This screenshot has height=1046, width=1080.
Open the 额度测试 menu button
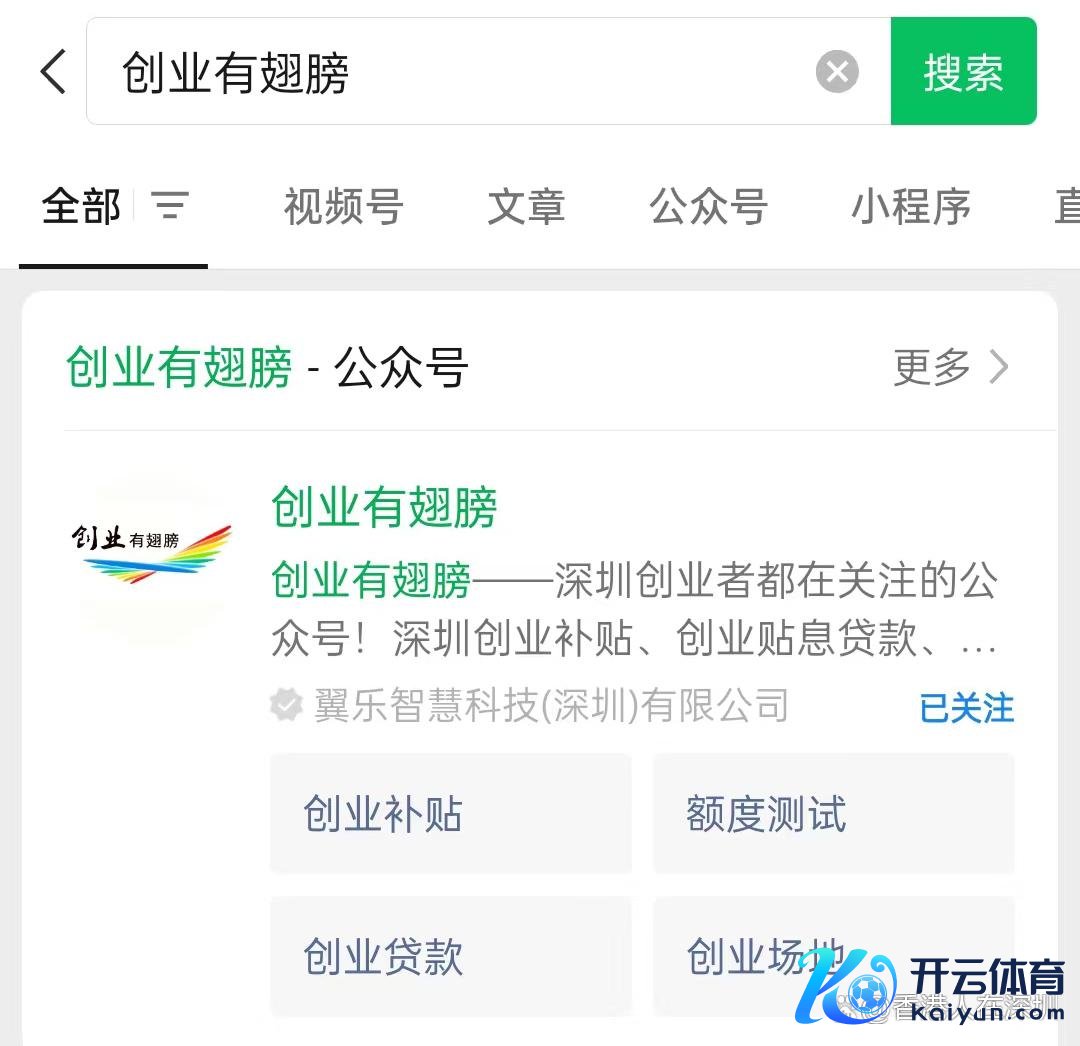click(x=833, y=814)
